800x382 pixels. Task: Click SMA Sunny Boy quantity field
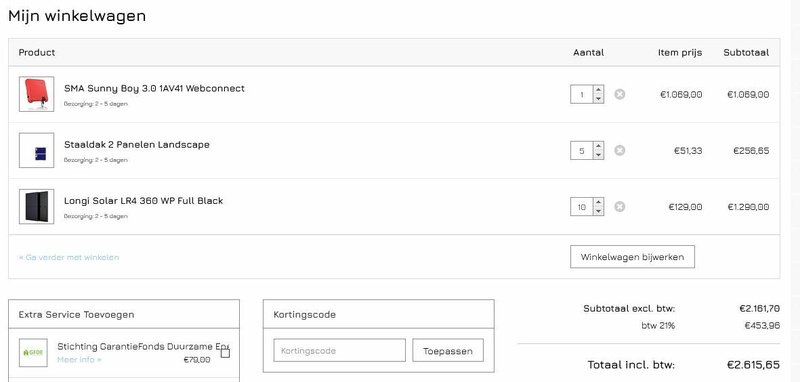(x=582, y=94)
